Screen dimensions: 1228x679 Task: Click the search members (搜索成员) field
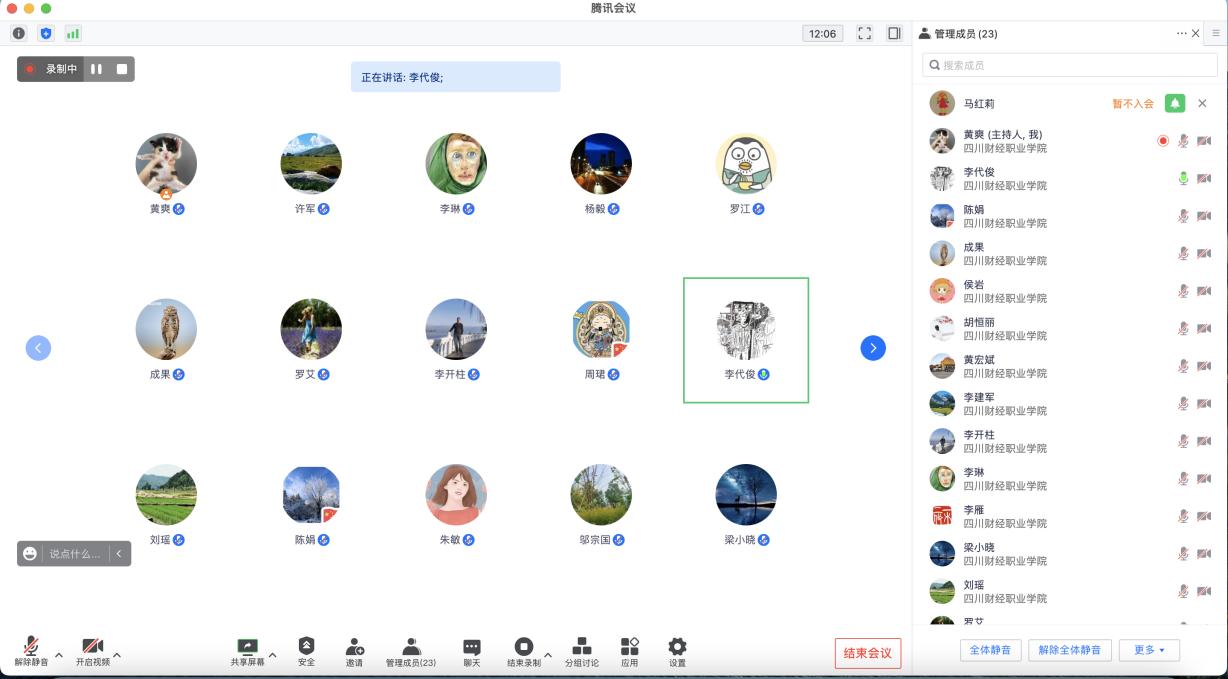click(1070, 65)
